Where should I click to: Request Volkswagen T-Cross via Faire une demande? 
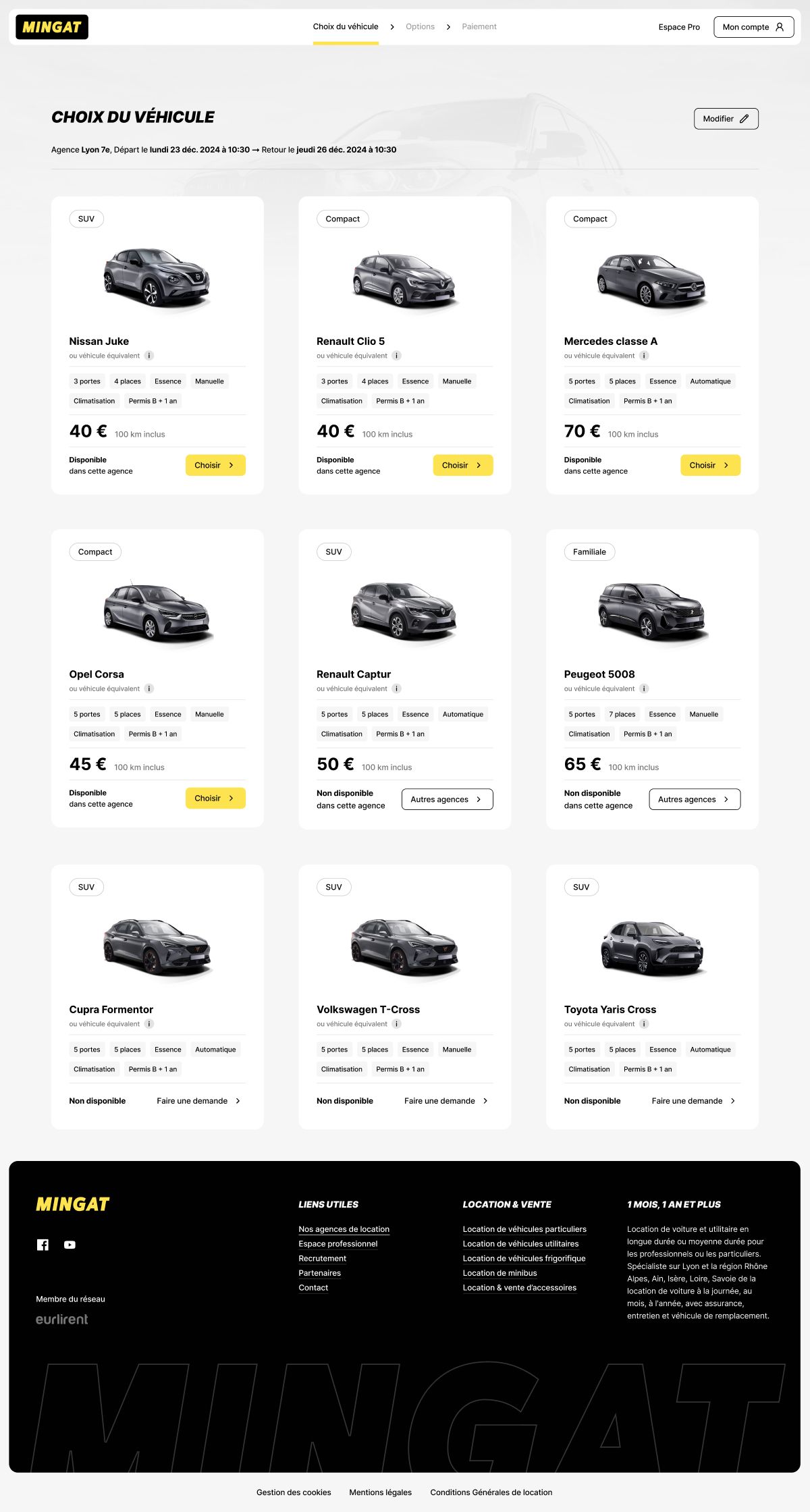click(446, 1101)
